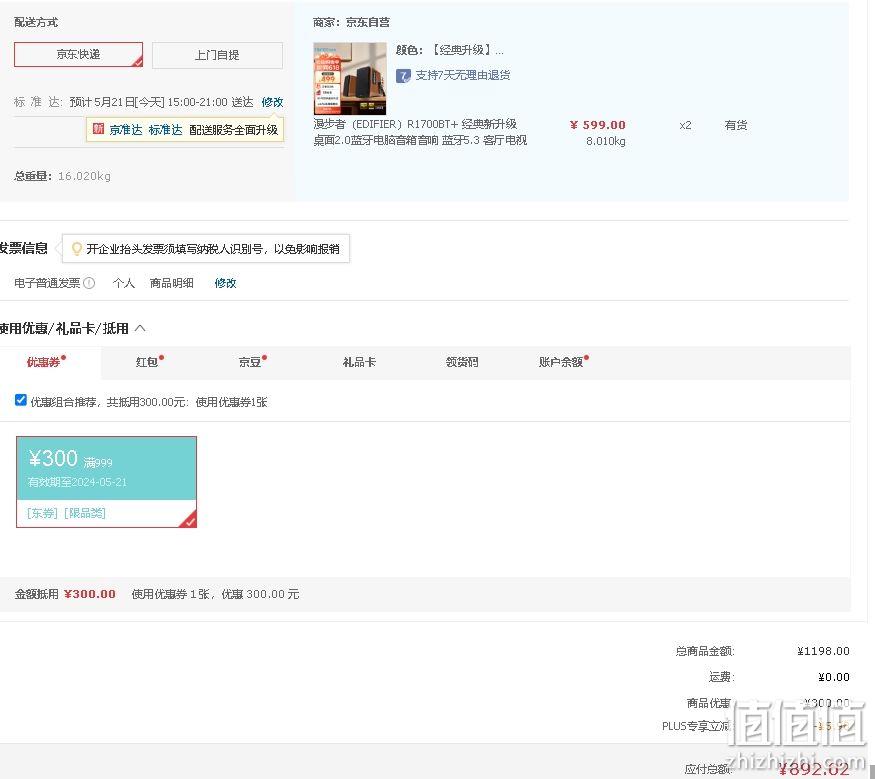This screenshot has width=875, height=779.
Task: Click 使用优惠券 1 张，优惠 300.00 元 summary
Action: (215, 594)
